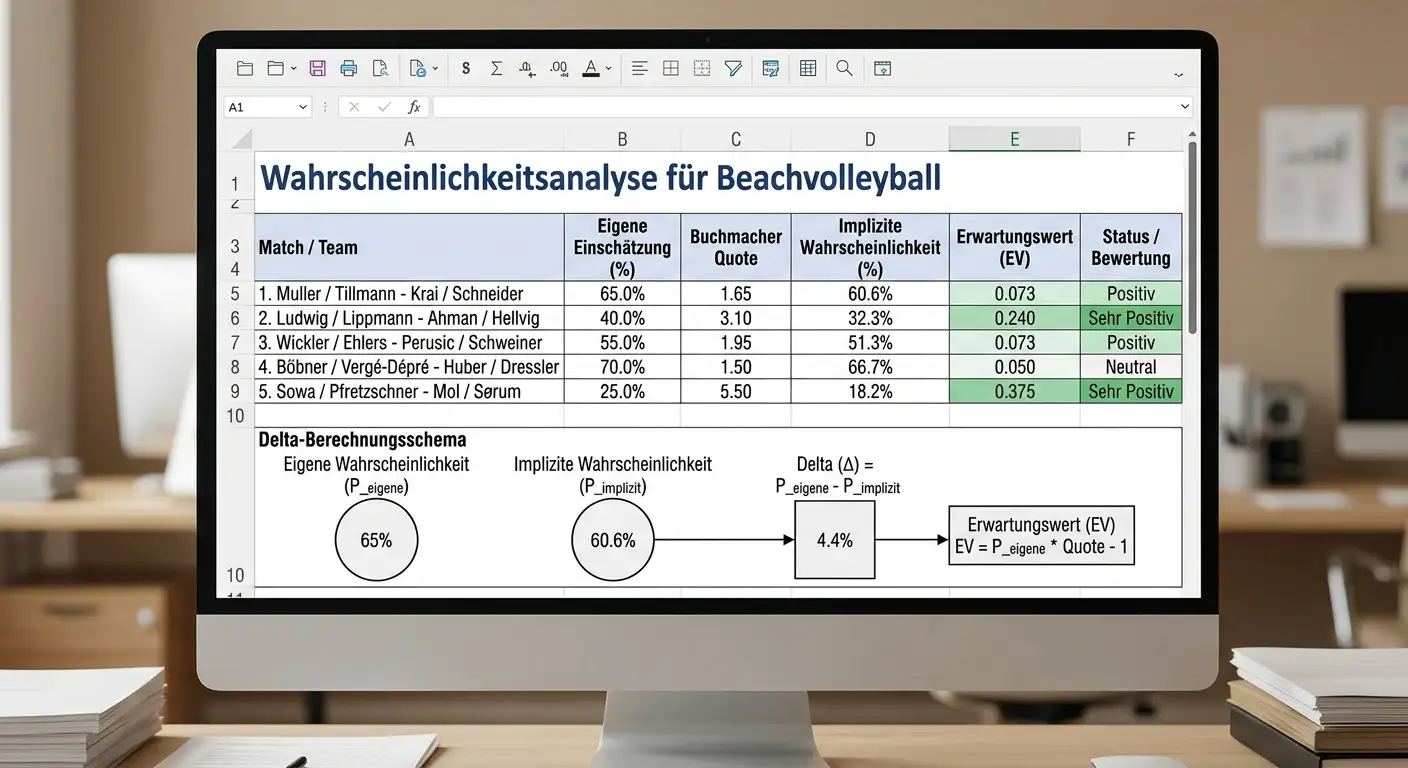1408x768 pixels.
Task: Expand the formula bar chevron
Action: (1186, 107)
